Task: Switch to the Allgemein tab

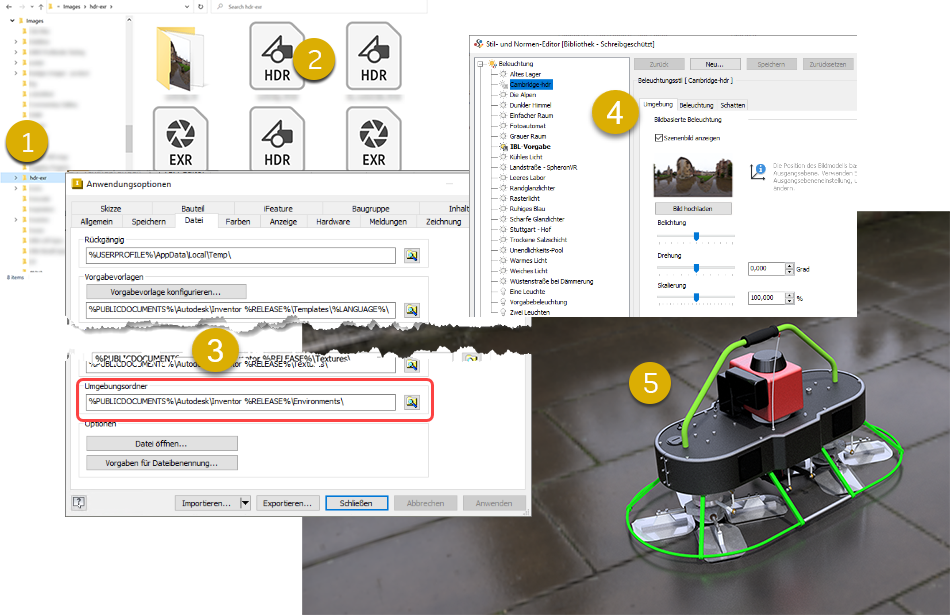Action: click(x=97, y=222)
